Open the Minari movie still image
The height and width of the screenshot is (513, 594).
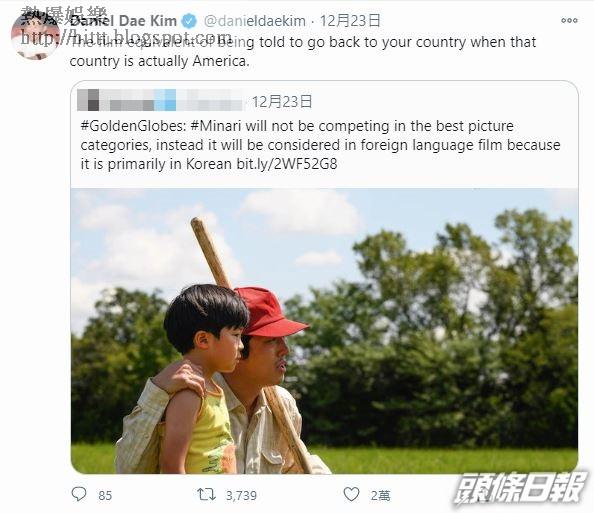[x=324, y=331]
